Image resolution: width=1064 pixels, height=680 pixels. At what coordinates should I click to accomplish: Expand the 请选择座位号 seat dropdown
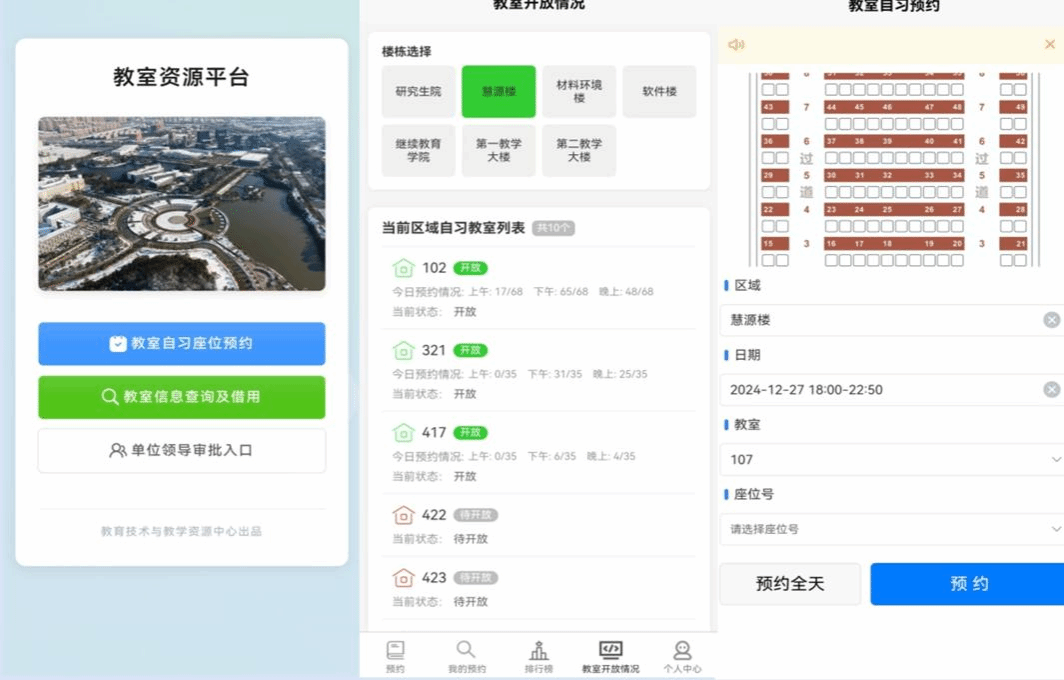coord(890,529)
